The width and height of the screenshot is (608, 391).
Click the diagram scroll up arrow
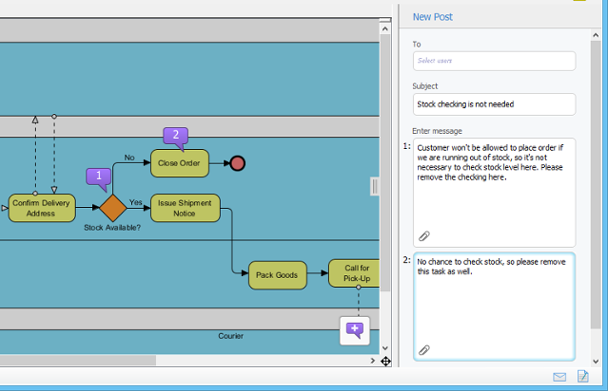[x=385, y=29]
